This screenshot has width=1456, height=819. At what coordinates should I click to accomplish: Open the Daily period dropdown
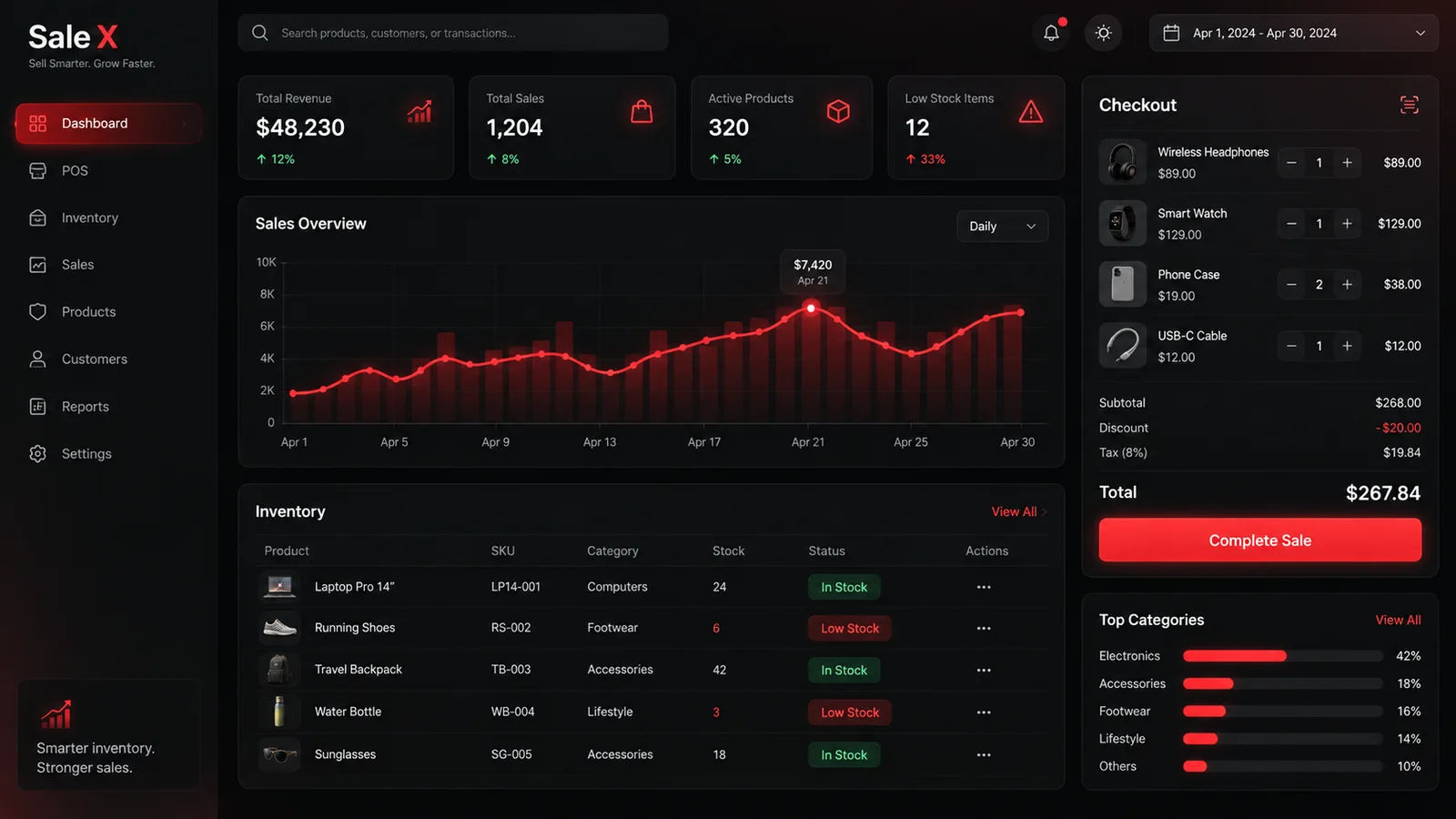[1002, 227]
